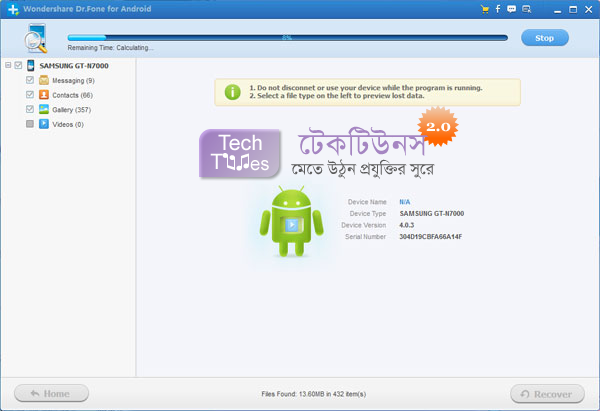Click the Dr.Fone plus logo icon
The image size is (600, 411).
point(13,9)
